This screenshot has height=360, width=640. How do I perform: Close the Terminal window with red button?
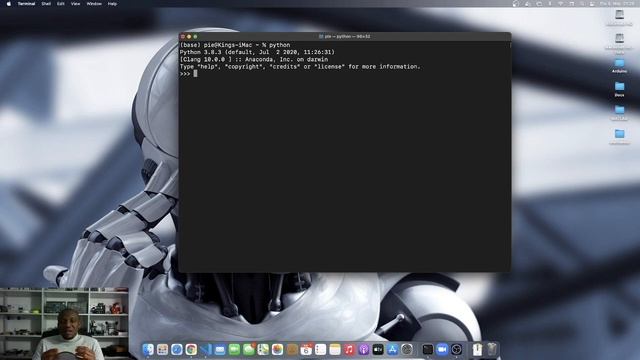(183, 37)
